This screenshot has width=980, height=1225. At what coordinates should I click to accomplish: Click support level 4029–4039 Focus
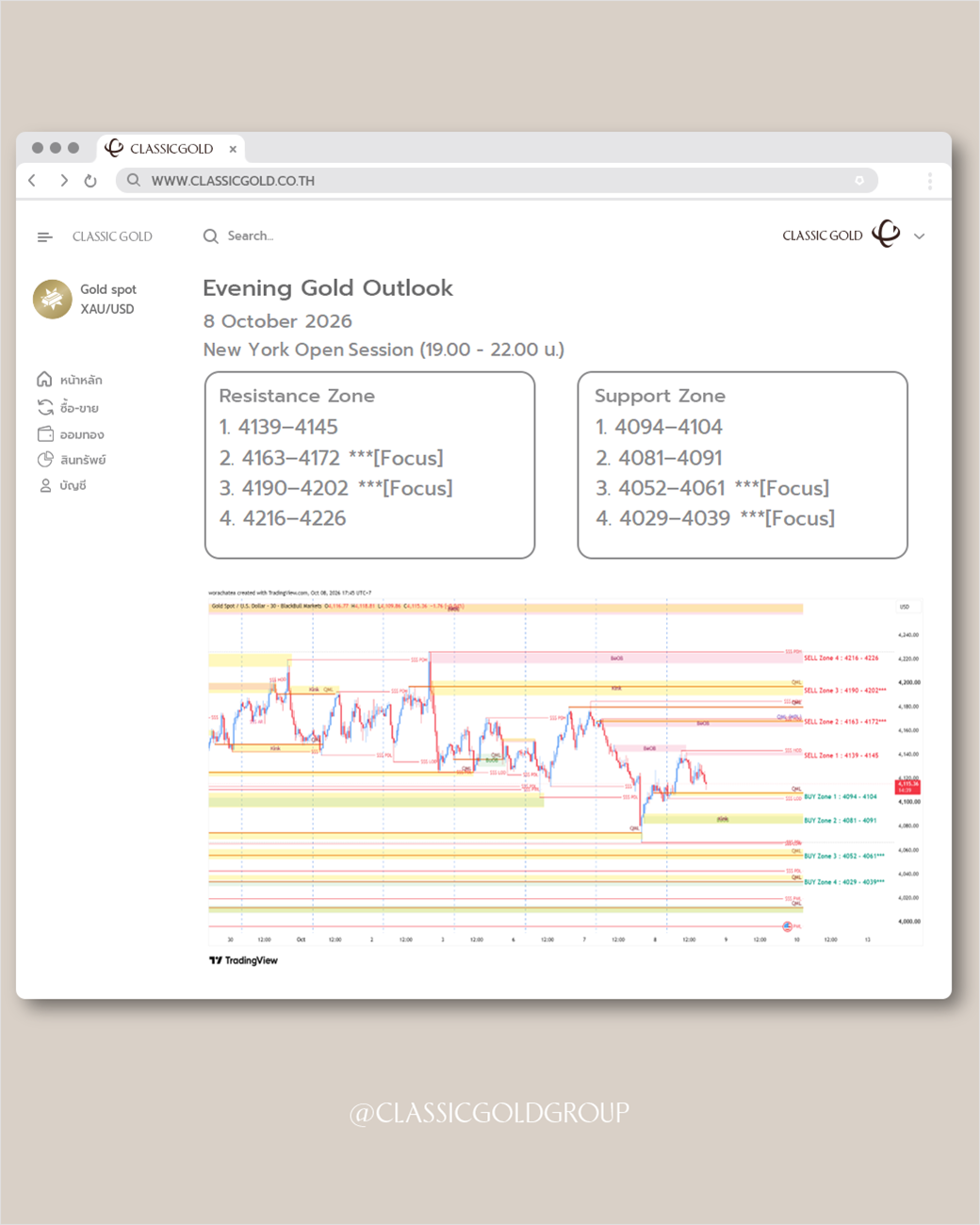pos(715,518)
